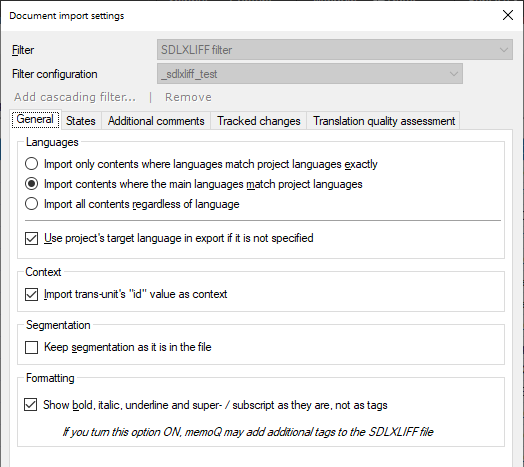Switch to the General tab
524x467 pixels.
(x=35, y=119)
